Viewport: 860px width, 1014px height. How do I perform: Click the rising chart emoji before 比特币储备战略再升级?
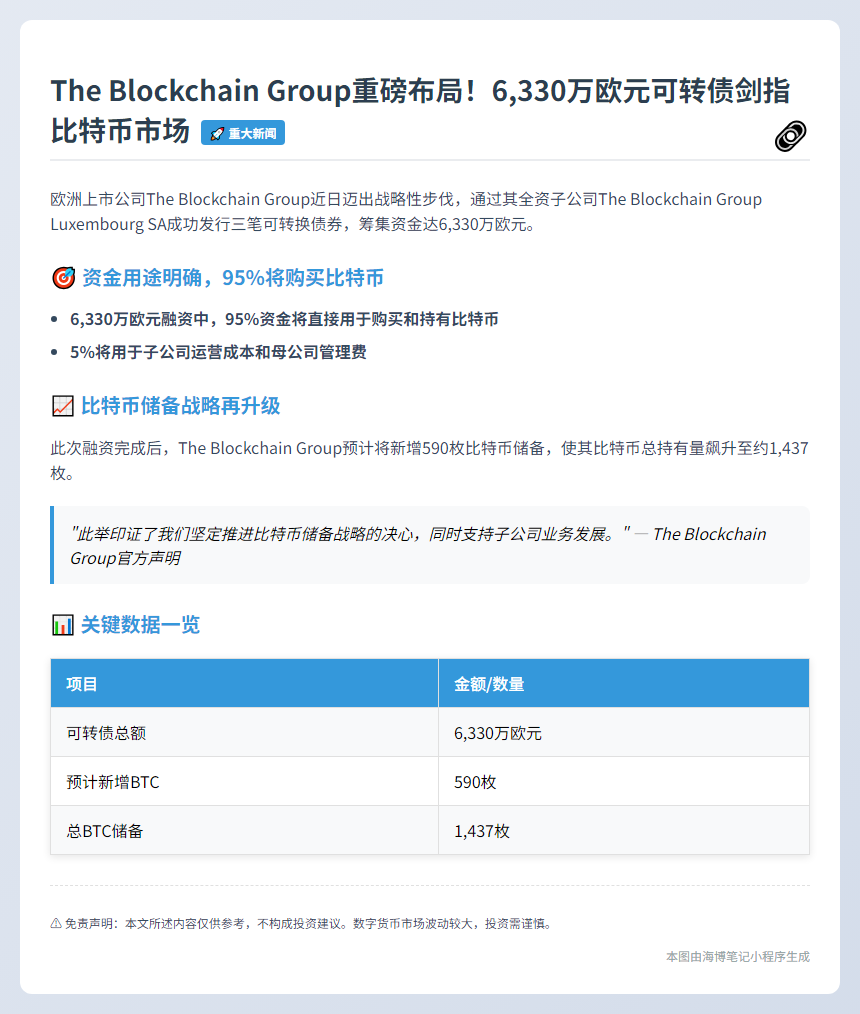(63, 406)
